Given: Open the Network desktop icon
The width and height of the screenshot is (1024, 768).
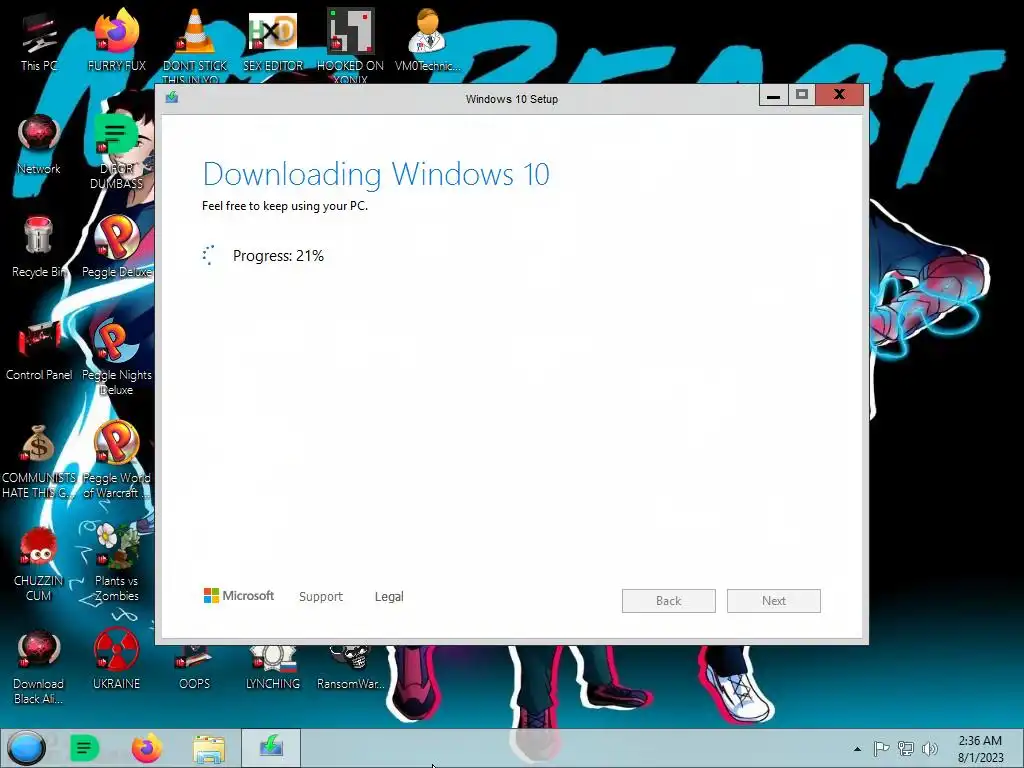Looking at the screenshot, I should pyautogui.click(x=39, y=145).
